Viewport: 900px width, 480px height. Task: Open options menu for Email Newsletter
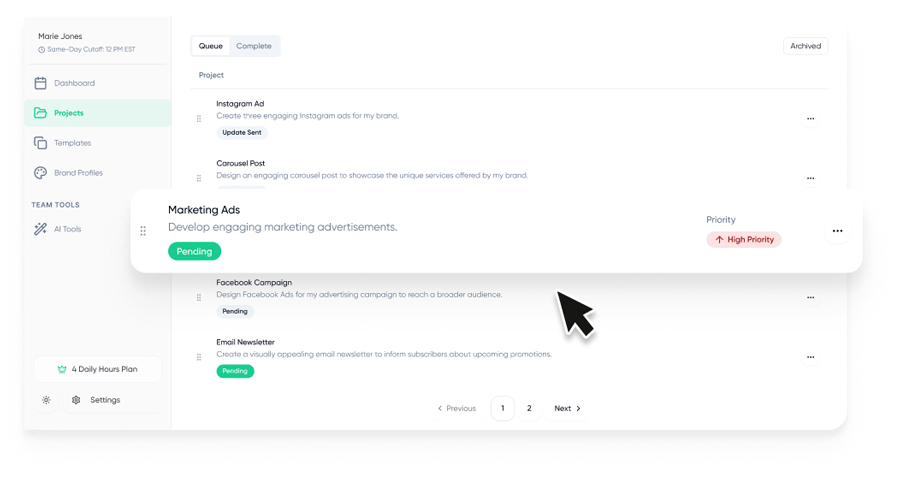(x=810, y=357)
